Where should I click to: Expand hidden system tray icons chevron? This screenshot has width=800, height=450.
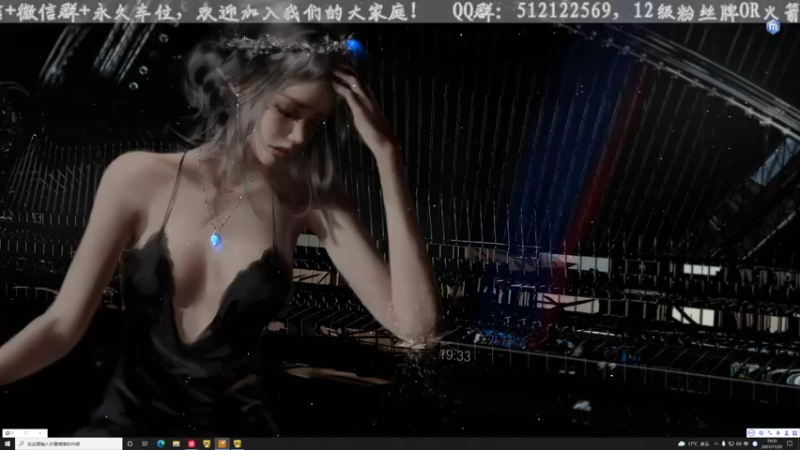pyautogui.click(x=716, y=444)
